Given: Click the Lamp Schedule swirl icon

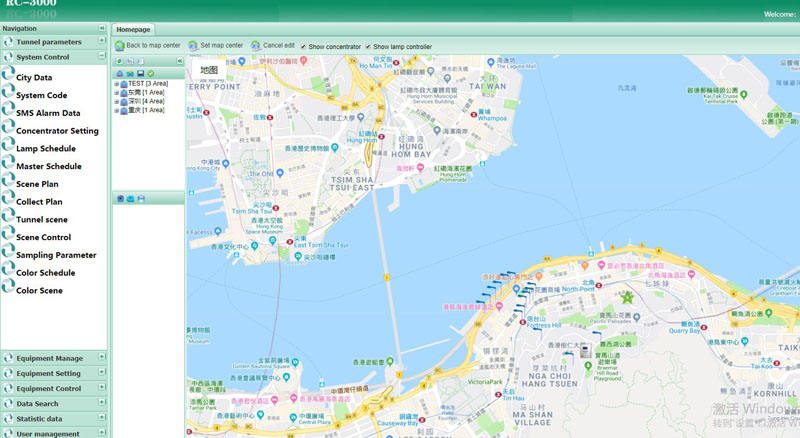Looking at the screenshot, I should point(8,148).
